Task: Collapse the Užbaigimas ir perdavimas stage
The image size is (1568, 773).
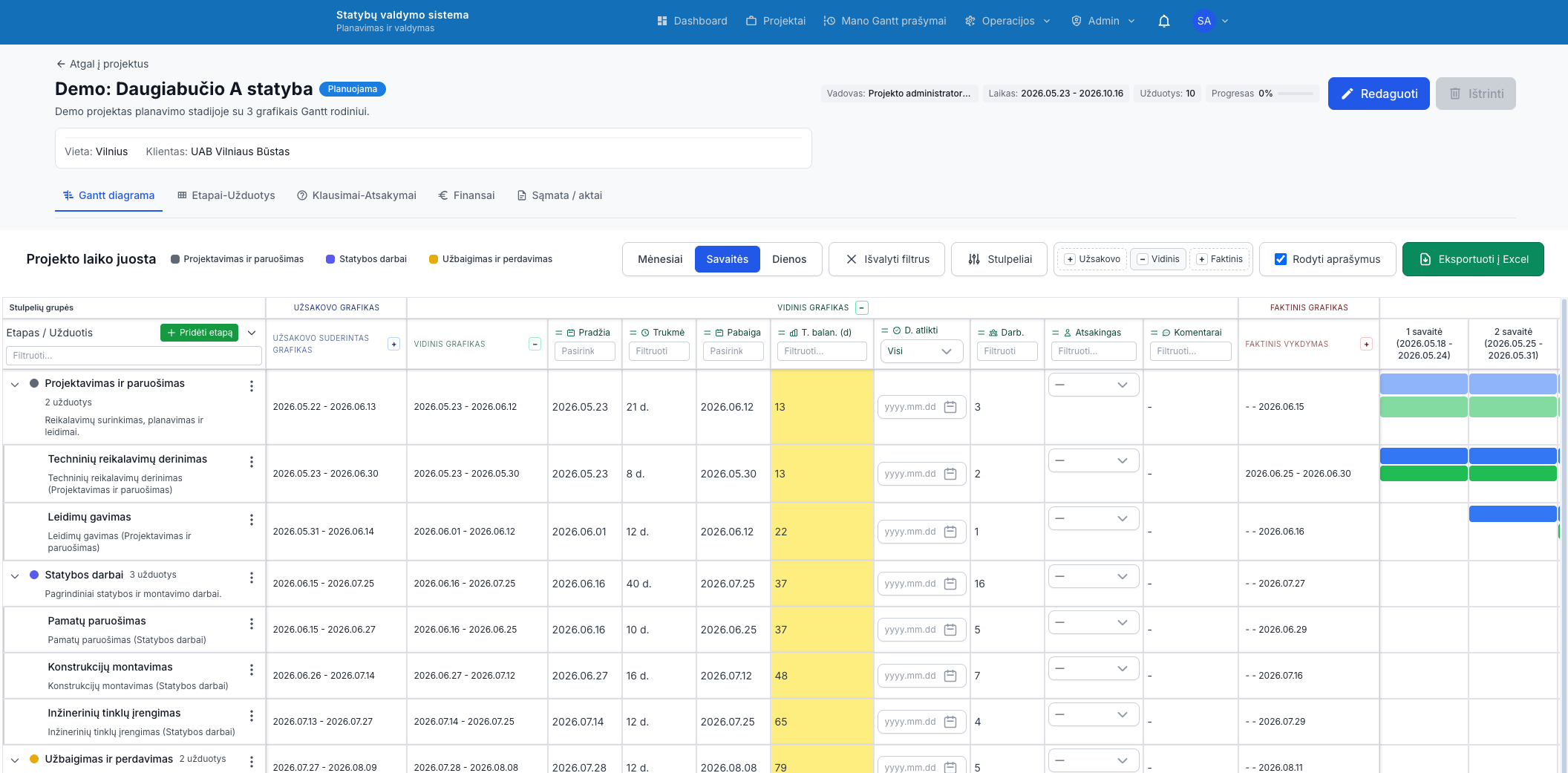Action: click(x=15, y=760)
